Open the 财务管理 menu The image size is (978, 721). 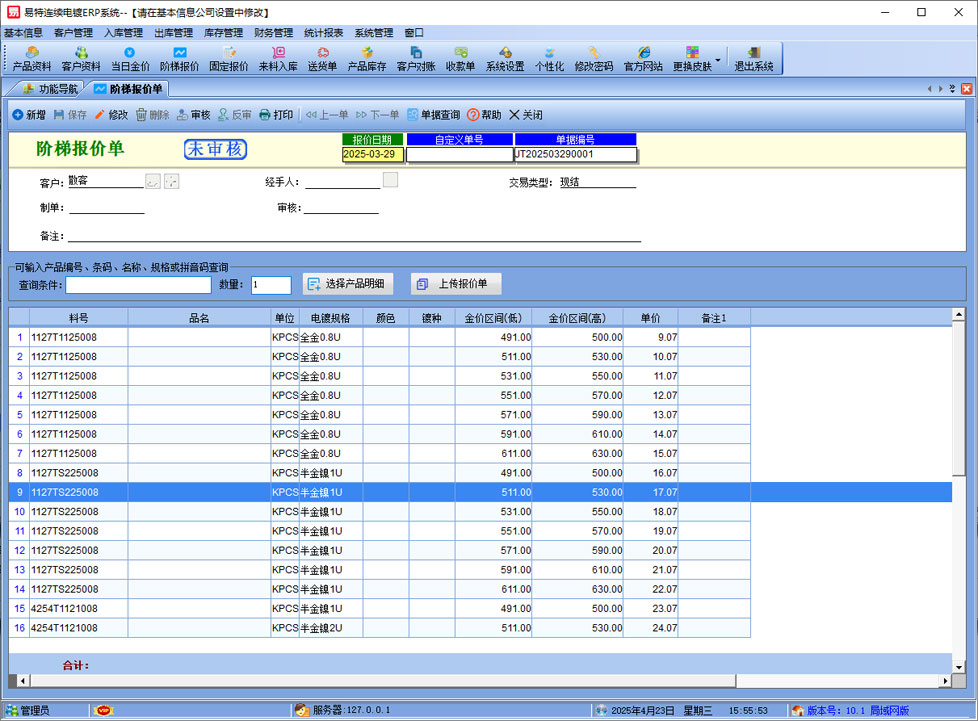pos(273,32)
